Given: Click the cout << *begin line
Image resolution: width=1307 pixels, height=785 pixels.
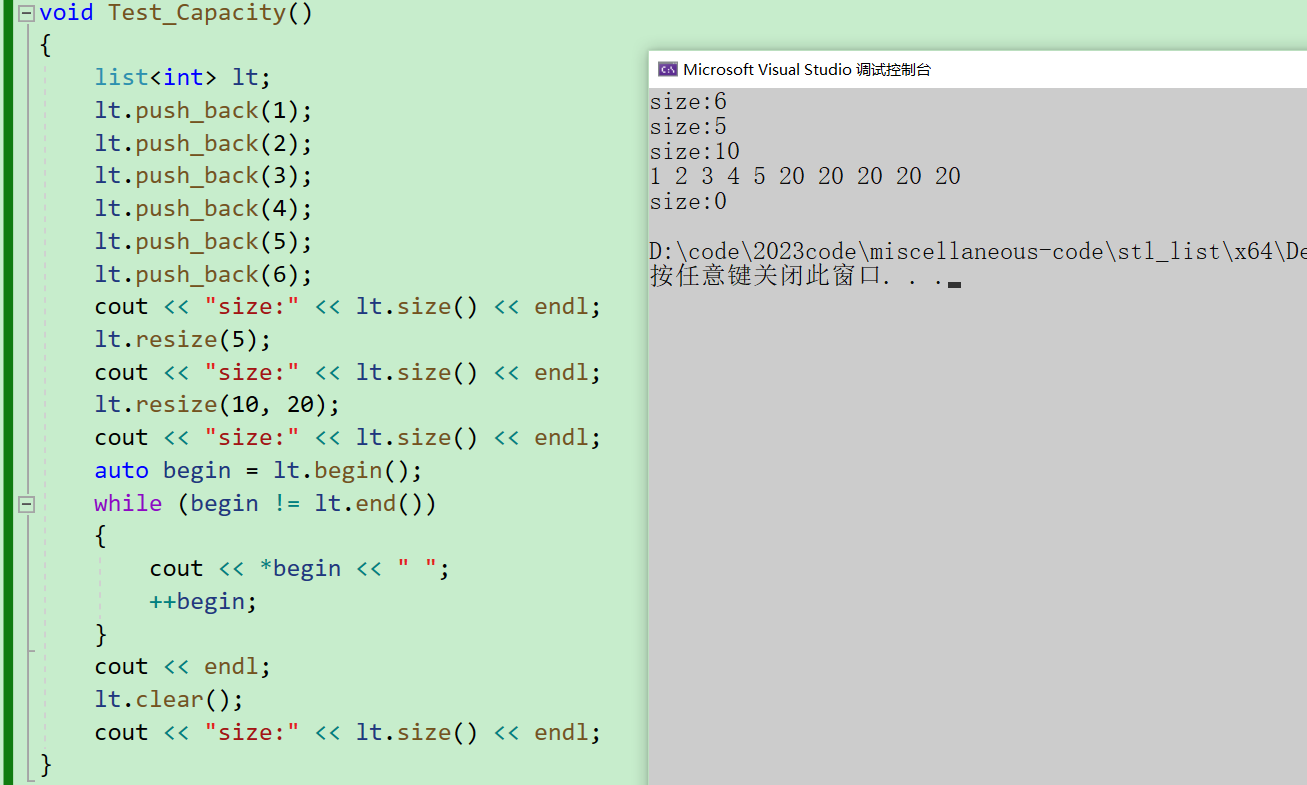Looking at the screenshot, I should pyautogui.click(x=300, y=568).
